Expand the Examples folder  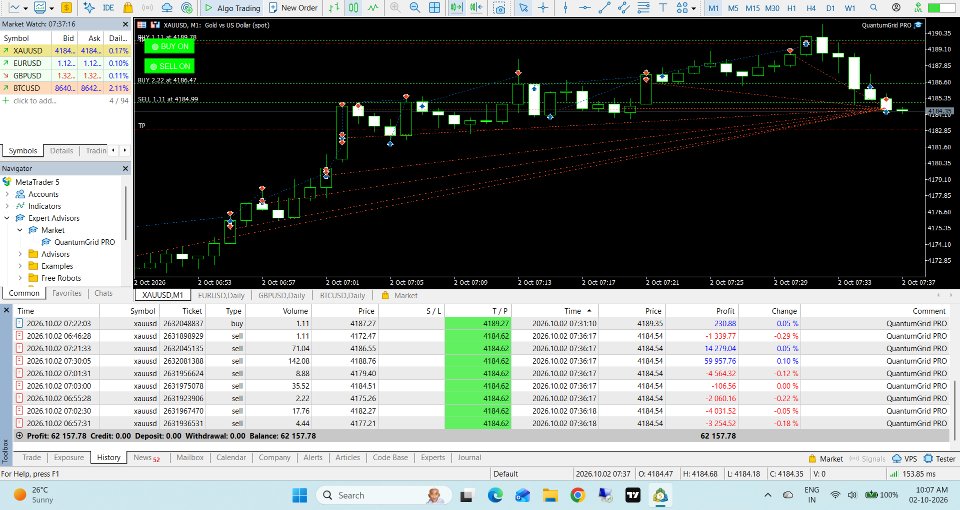pyautogui.click(x=20, y=266)
